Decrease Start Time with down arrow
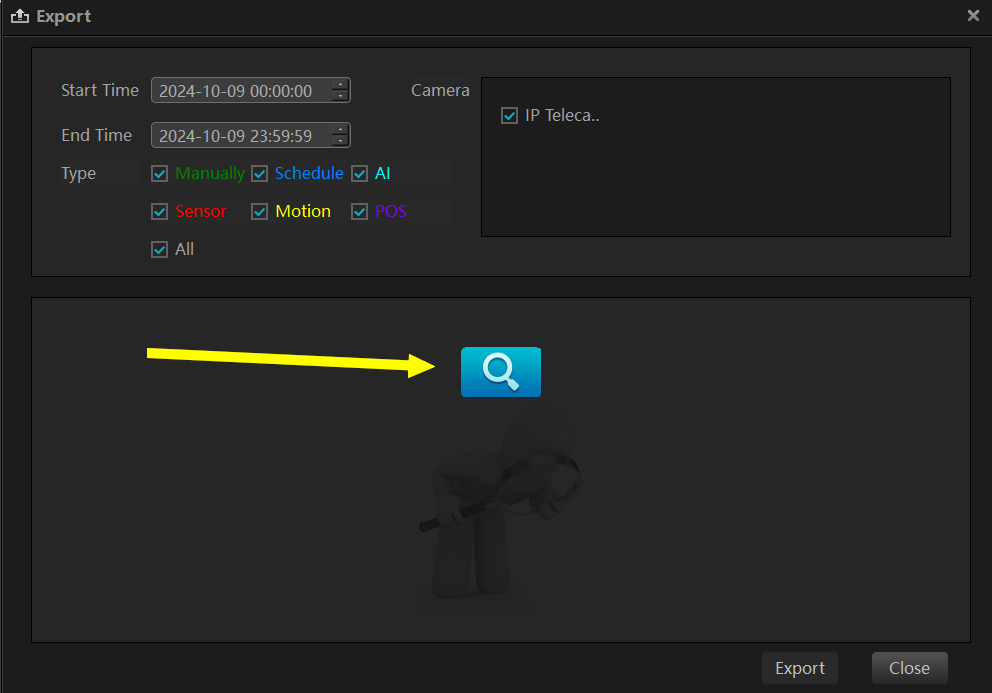Viewport: 992px width, 693px height. pyautogui.click(x=340, y=96)
